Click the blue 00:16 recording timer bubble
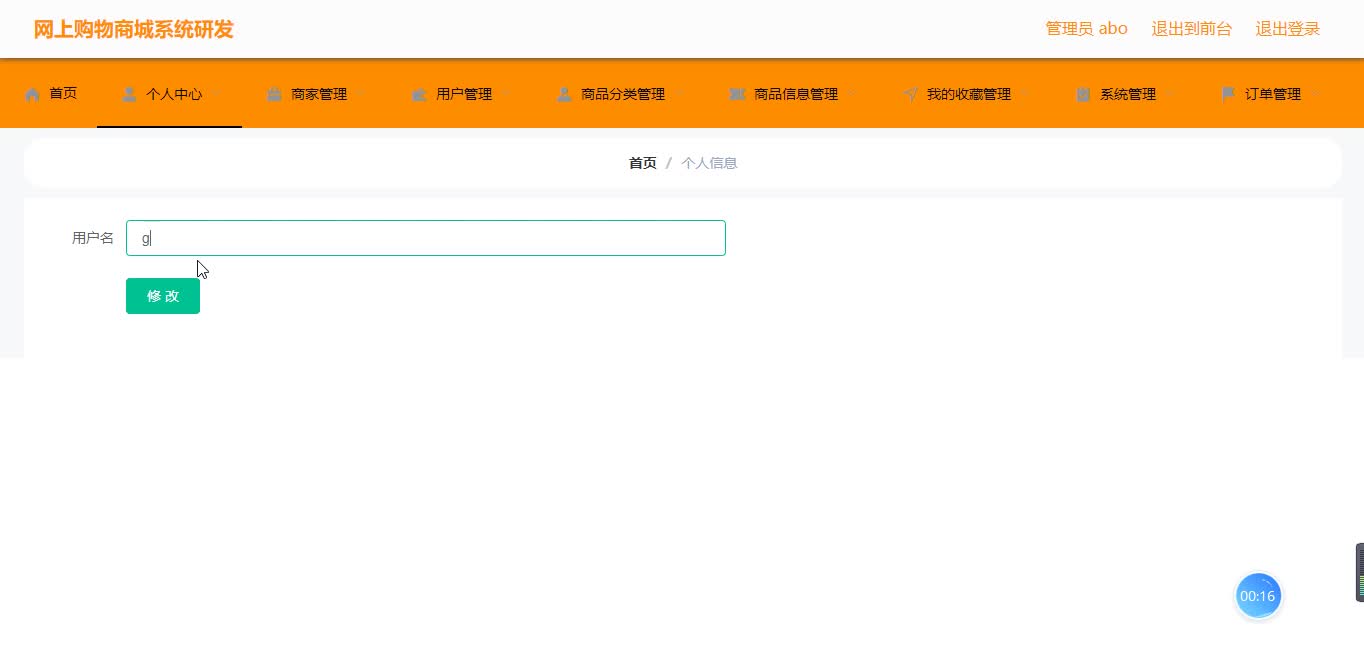Image resolution: width=1364 pixels, height=654 pixels. (1258, 596)
